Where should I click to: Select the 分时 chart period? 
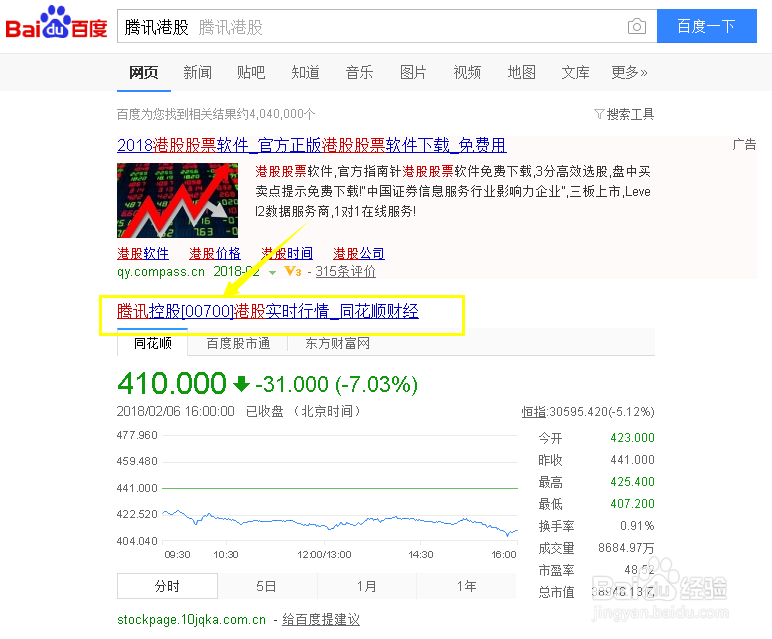pos(167,586)
